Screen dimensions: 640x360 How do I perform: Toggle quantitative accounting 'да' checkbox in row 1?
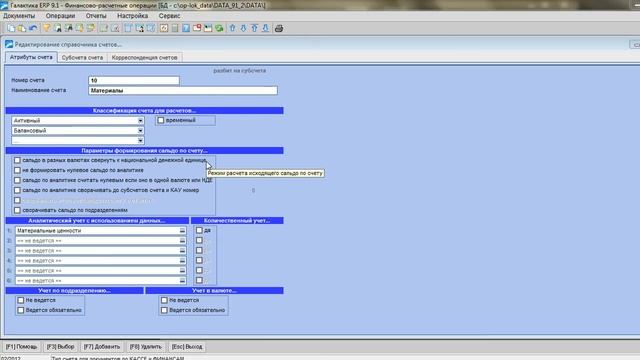199,231
